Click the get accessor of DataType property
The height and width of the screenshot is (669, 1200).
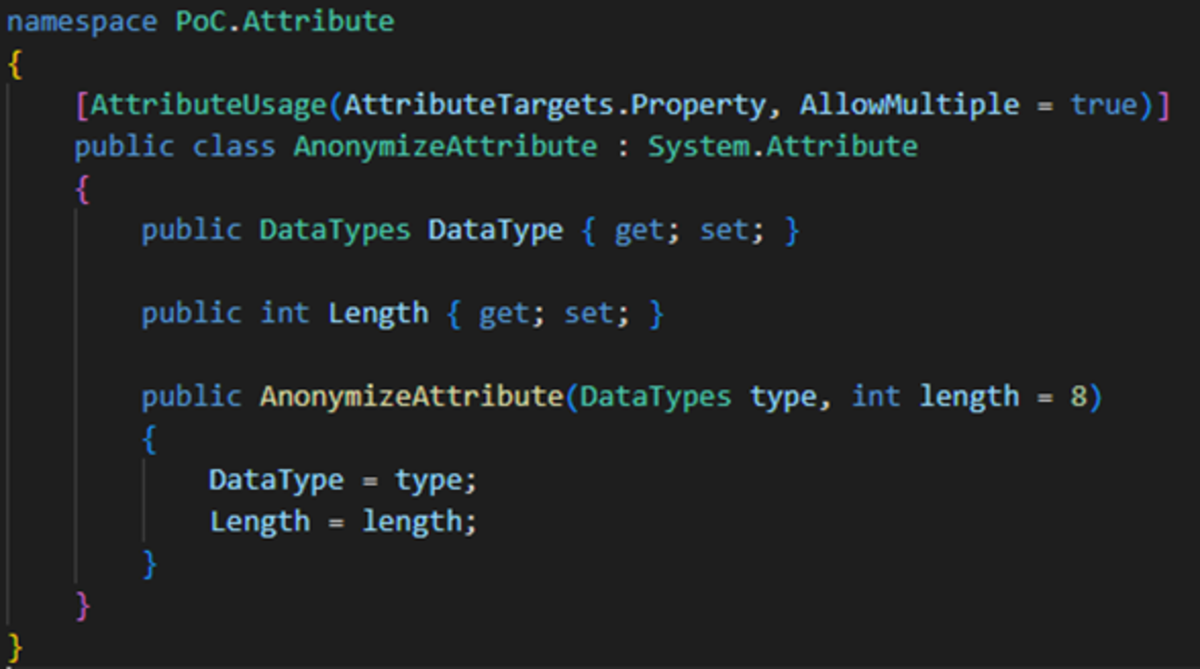pyautogui.click(x=638, y=230)
